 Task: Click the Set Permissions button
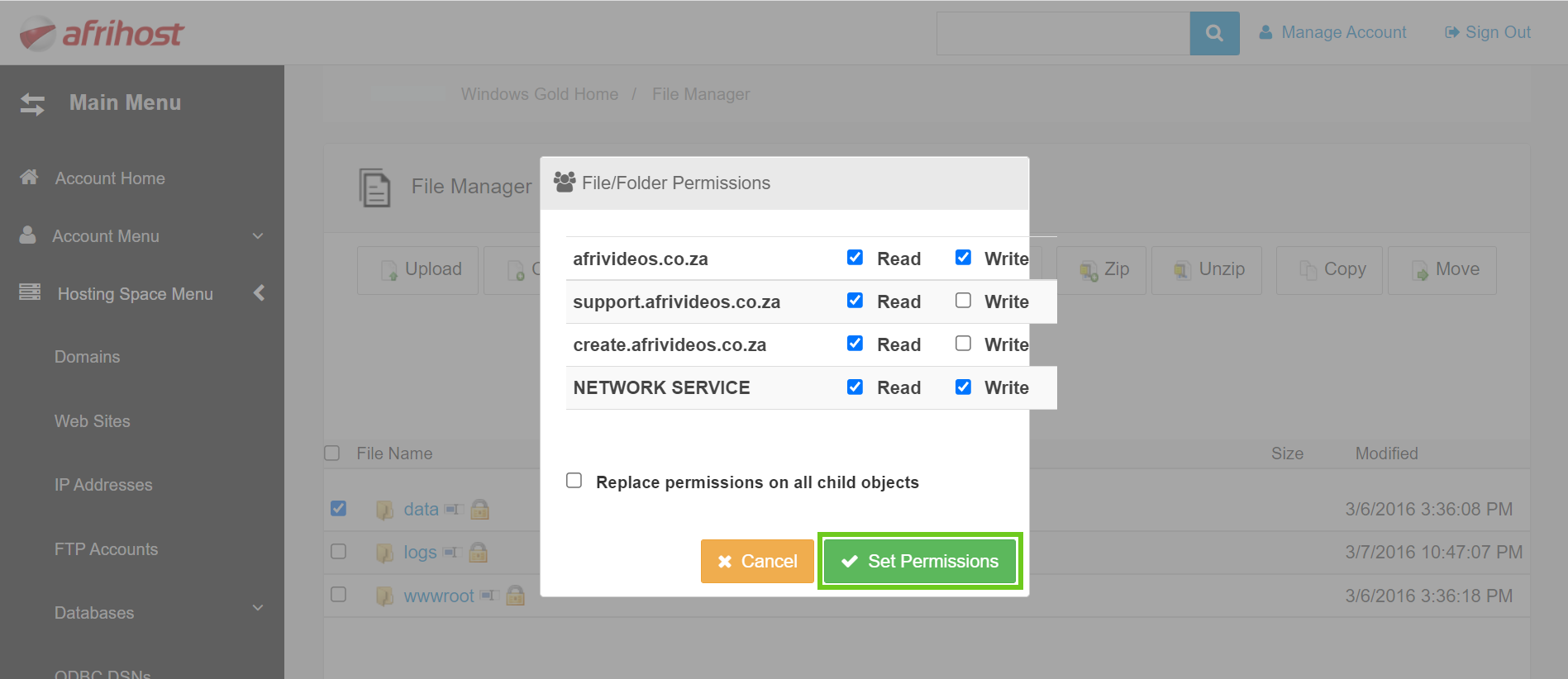point(920,562)
